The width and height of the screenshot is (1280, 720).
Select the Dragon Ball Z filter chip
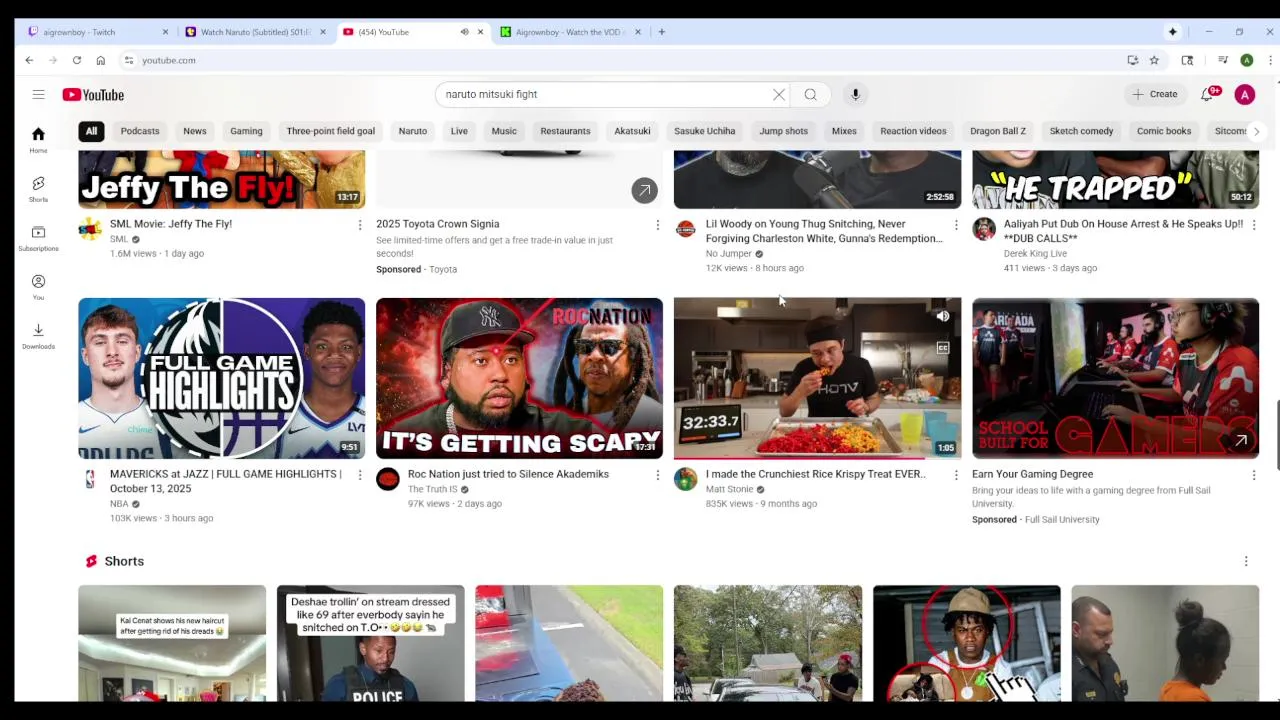coord(998,131)
